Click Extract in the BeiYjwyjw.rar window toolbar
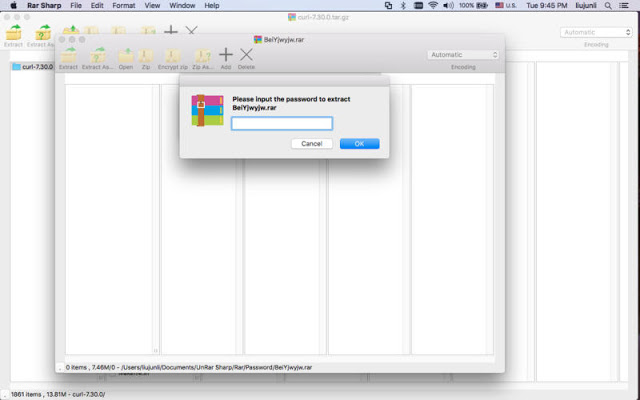The image size is (640, 400). pos(68,58)
